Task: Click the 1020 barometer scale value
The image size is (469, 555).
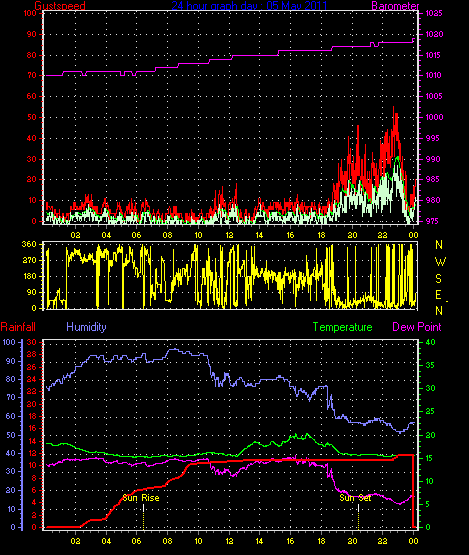Action: [x=434, y=34]
